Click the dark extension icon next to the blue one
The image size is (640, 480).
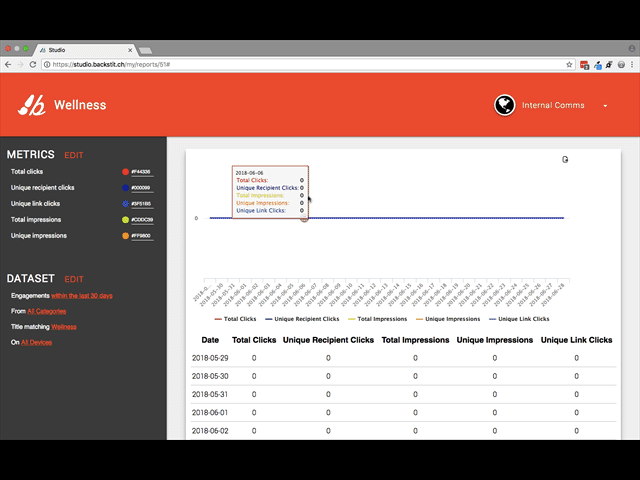point(609,64)
